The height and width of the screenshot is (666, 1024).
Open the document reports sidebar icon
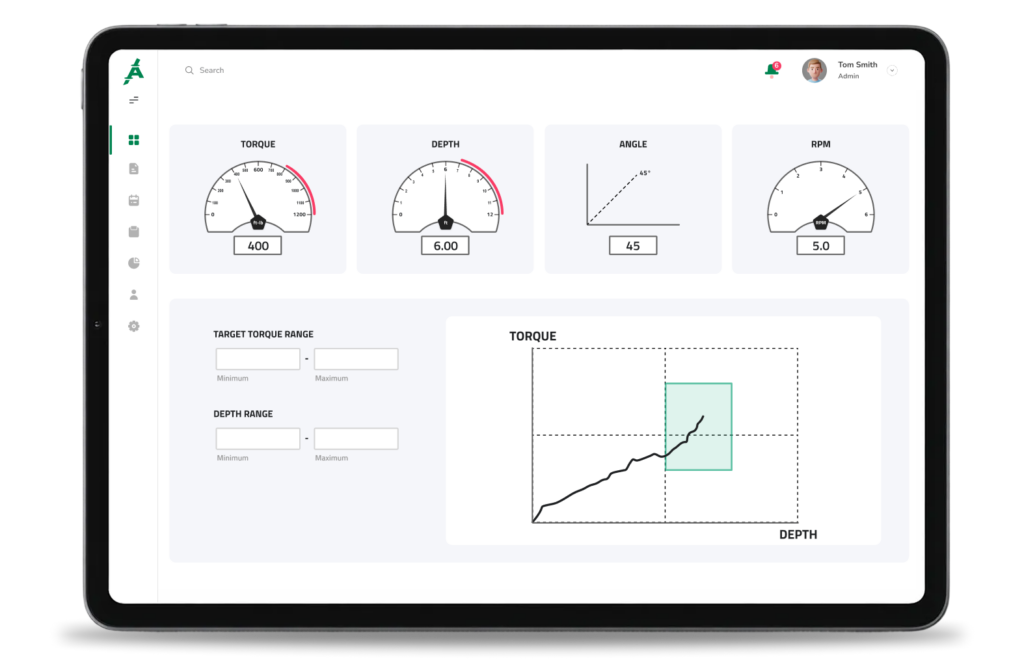(134, 170)
